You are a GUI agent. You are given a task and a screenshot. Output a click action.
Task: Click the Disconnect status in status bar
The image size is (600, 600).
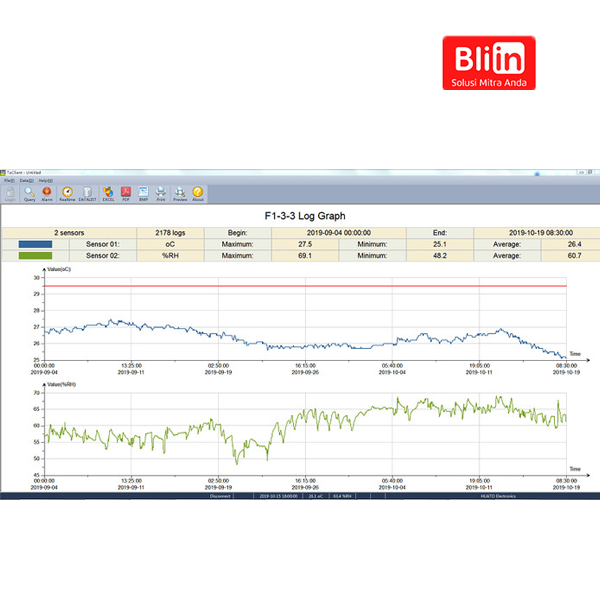pyautogui.click(x=222, y=494)
